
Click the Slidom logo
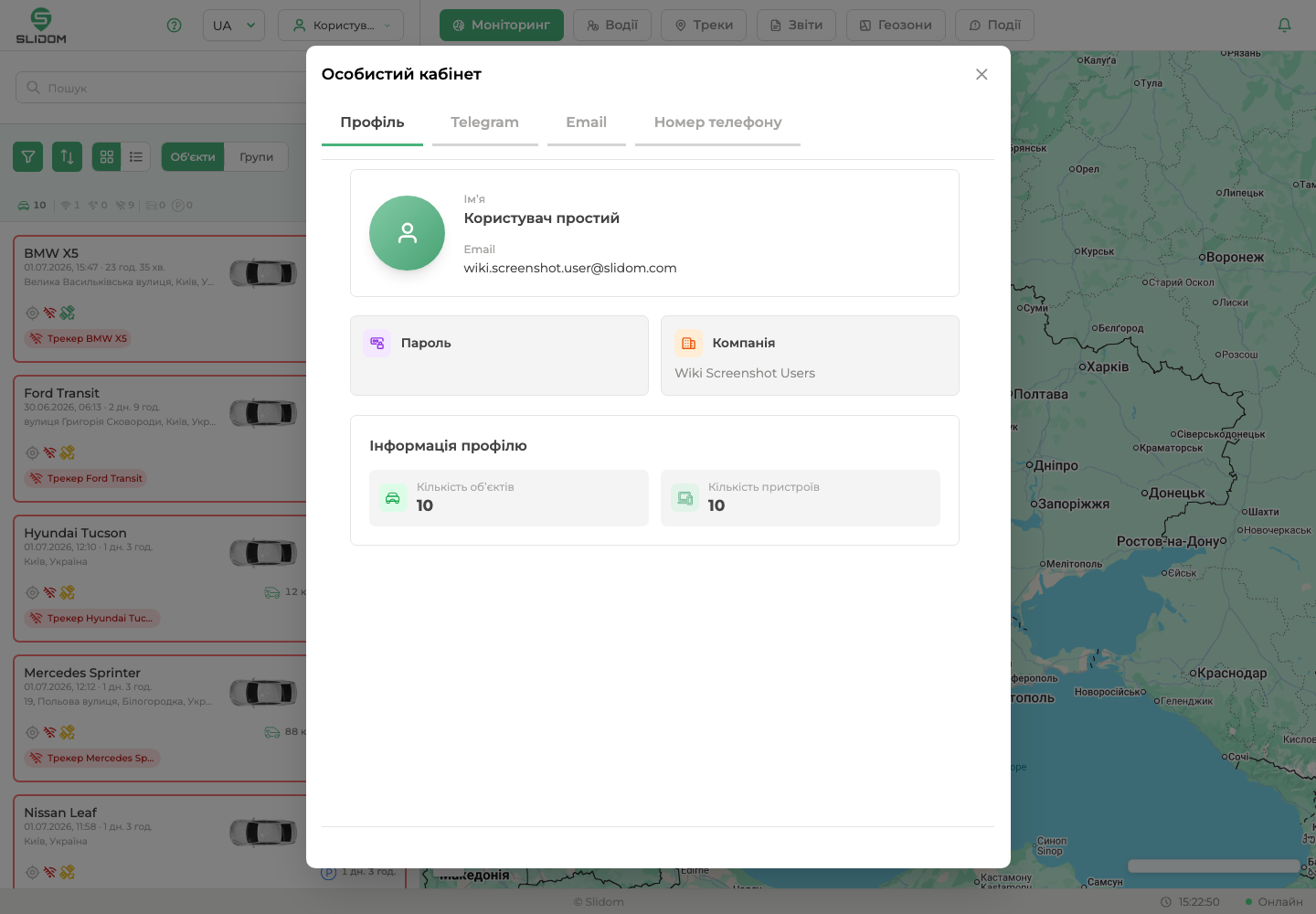[41, 26]
